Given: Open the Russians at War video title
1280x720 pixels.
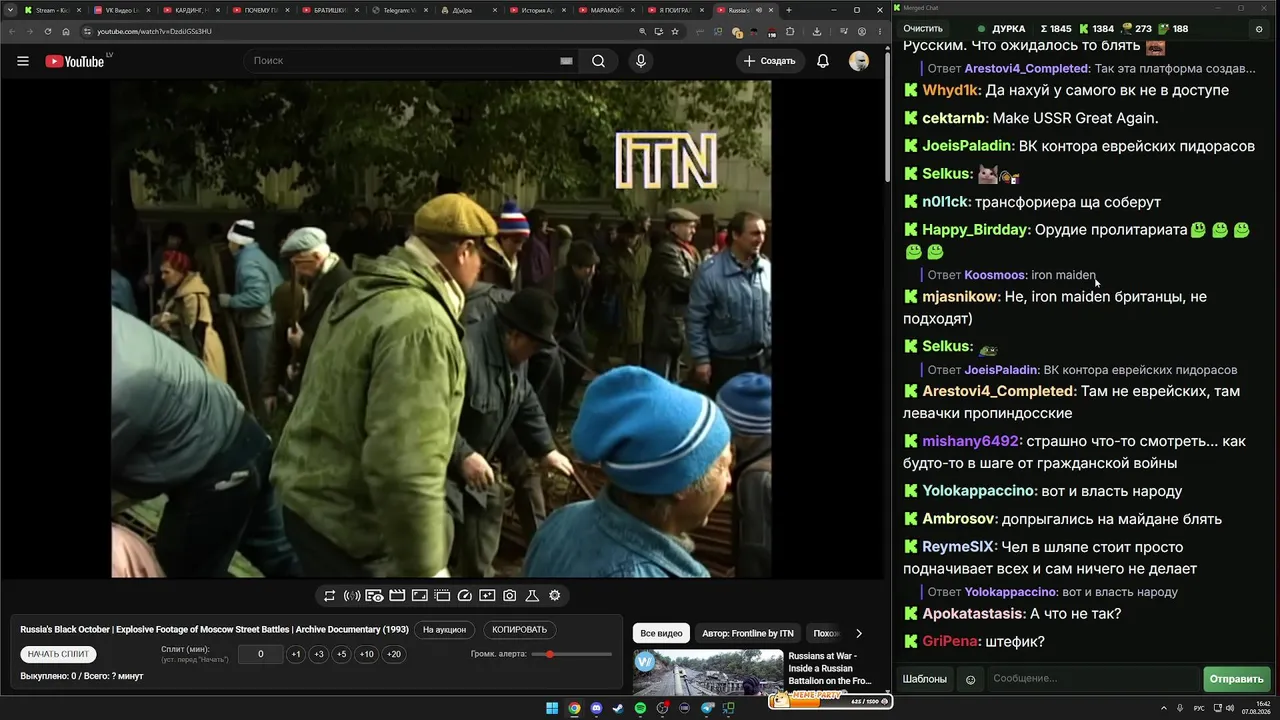Looking at the screenshot, I should click(829, 669).
